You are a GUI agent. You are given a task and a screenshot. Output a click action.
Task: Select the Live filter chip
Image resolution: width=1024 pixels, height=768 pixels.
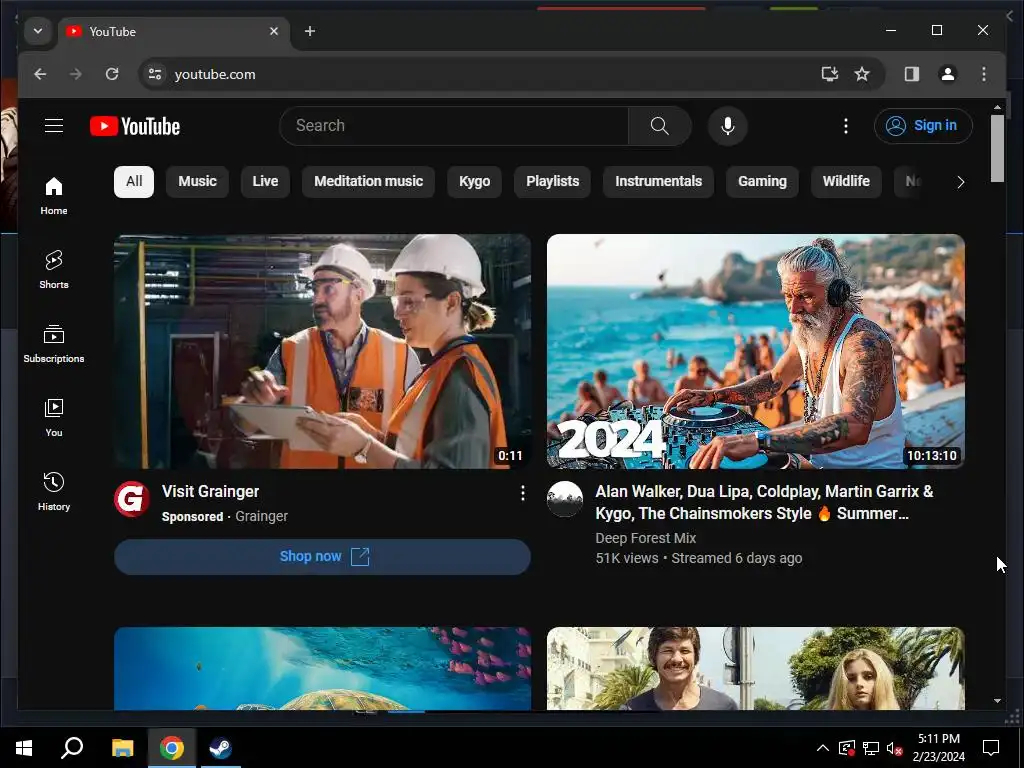265,181
